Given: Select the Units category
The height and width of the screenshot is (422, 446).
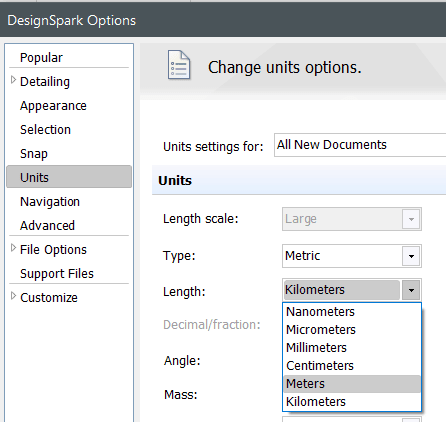Looking at the screenshot, I should pyautogui.click(x=69, y=177).
